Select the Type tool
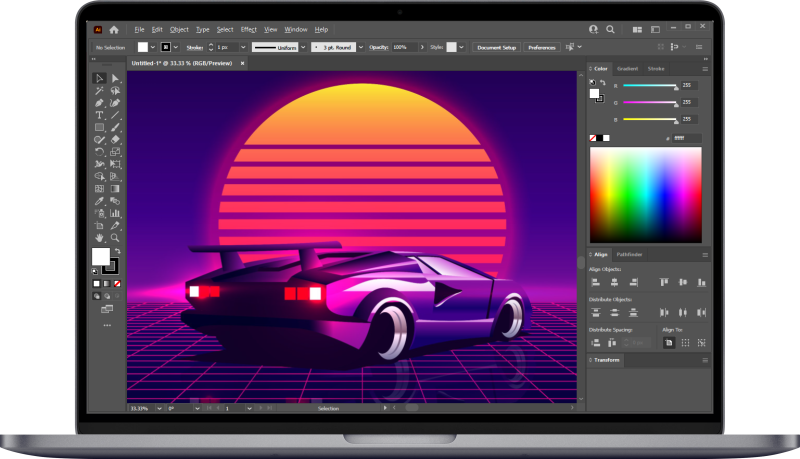The image size is (800, 459). pyautogui.click(x=99, y=115)
